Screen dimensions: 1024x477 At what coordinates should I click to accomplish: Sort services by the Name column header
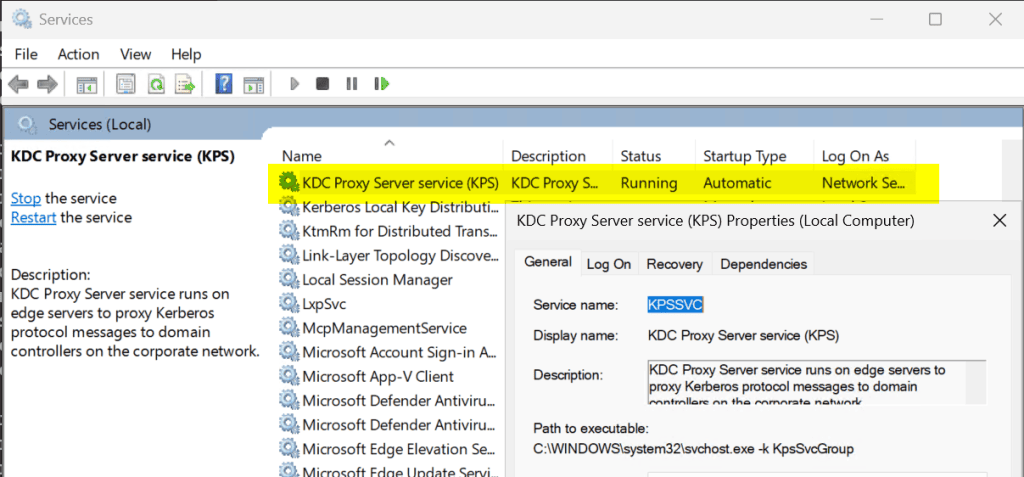click(302, 156)
